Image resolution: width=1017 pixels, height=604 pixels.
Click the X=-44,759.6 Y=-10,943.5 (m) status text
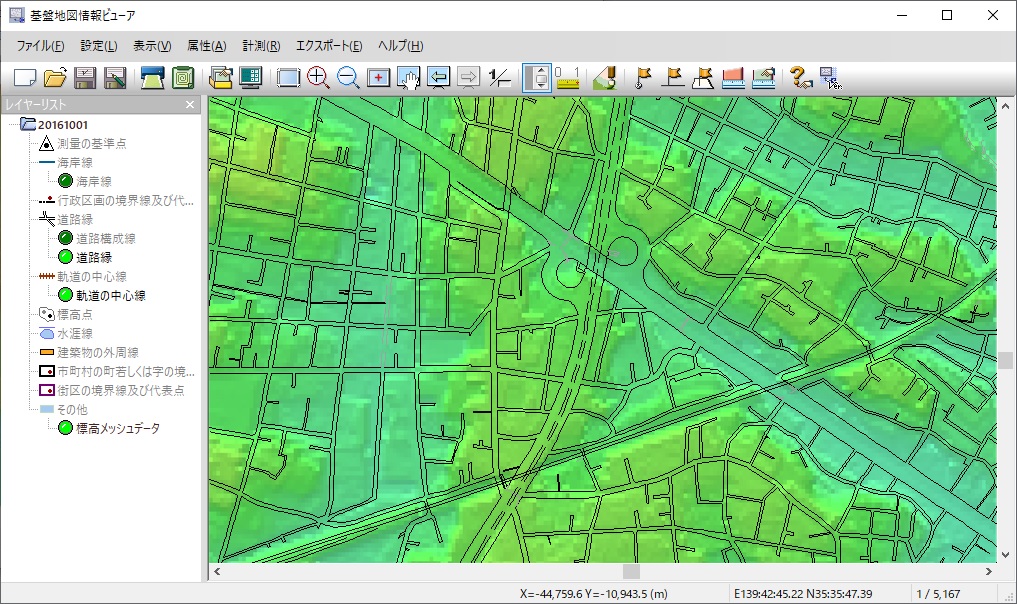593,594
